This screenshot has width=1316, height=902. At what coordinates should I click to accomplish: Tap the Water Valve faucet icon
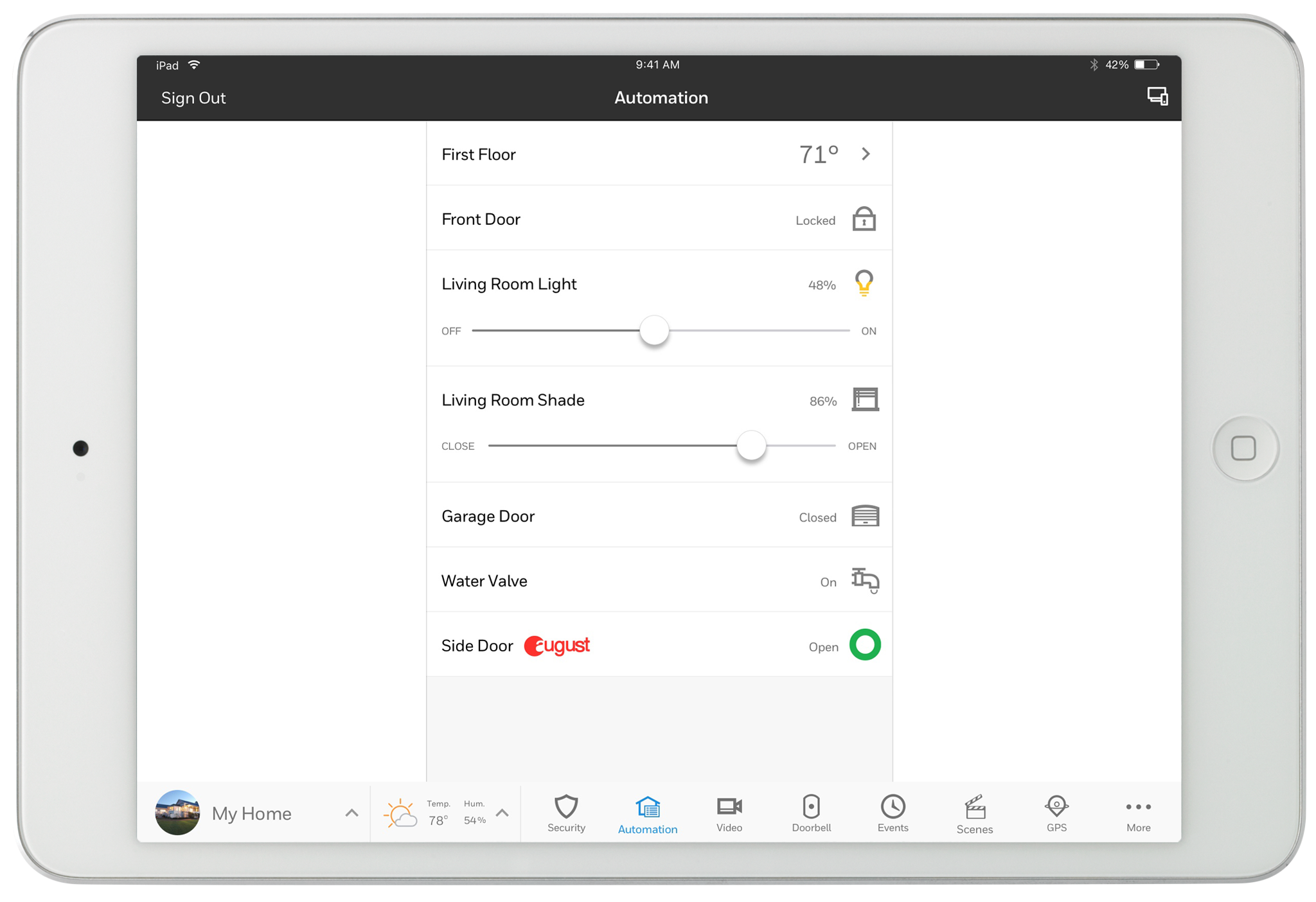pos(865,580)
